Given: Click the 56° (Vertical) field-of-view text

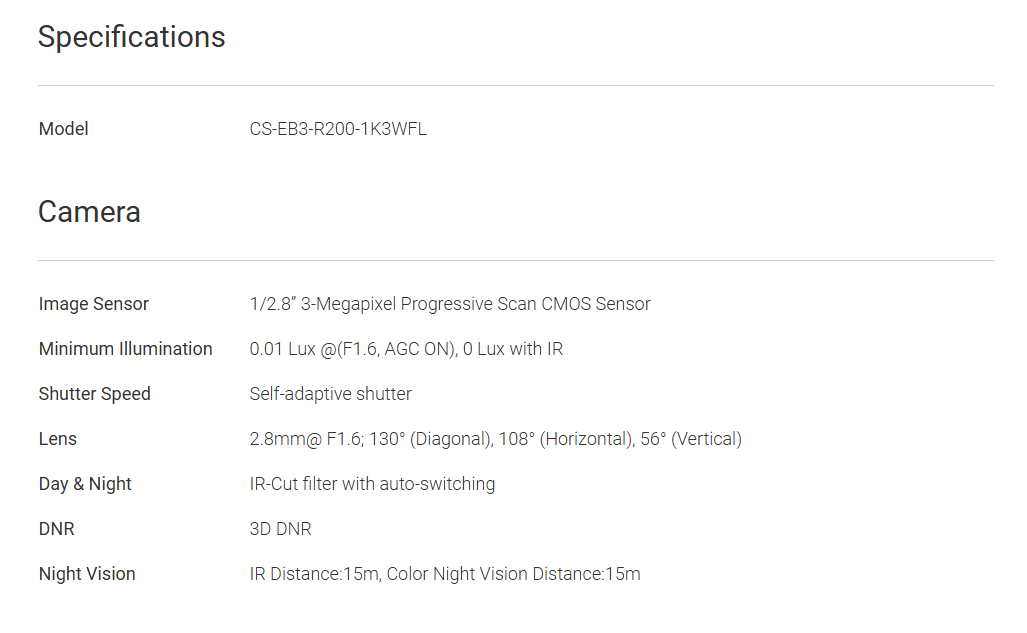Looking at the screenshot, I should tap(691, 439).
